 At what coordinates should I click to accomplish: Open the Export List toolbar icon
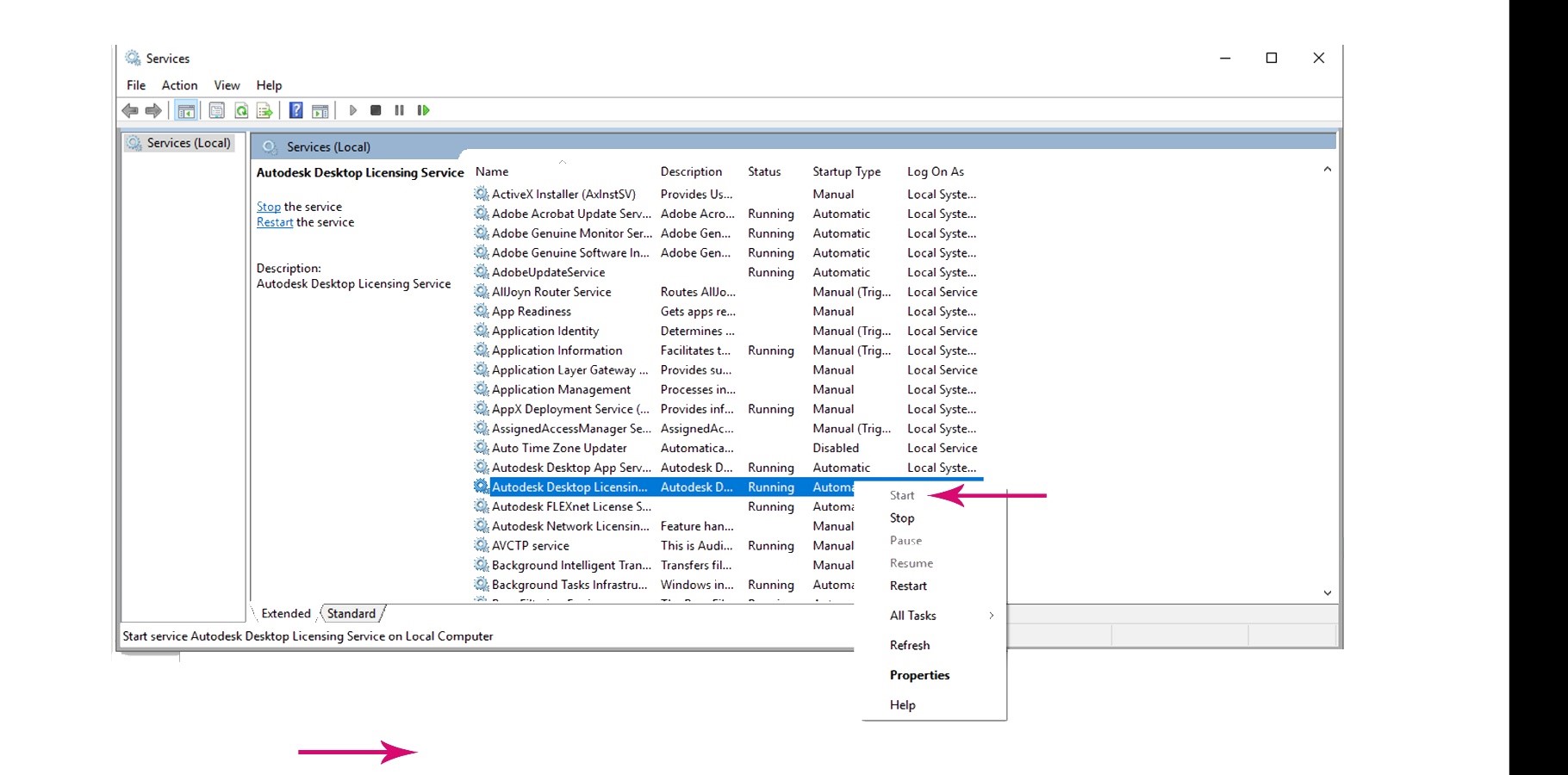(x=264, y=109)
